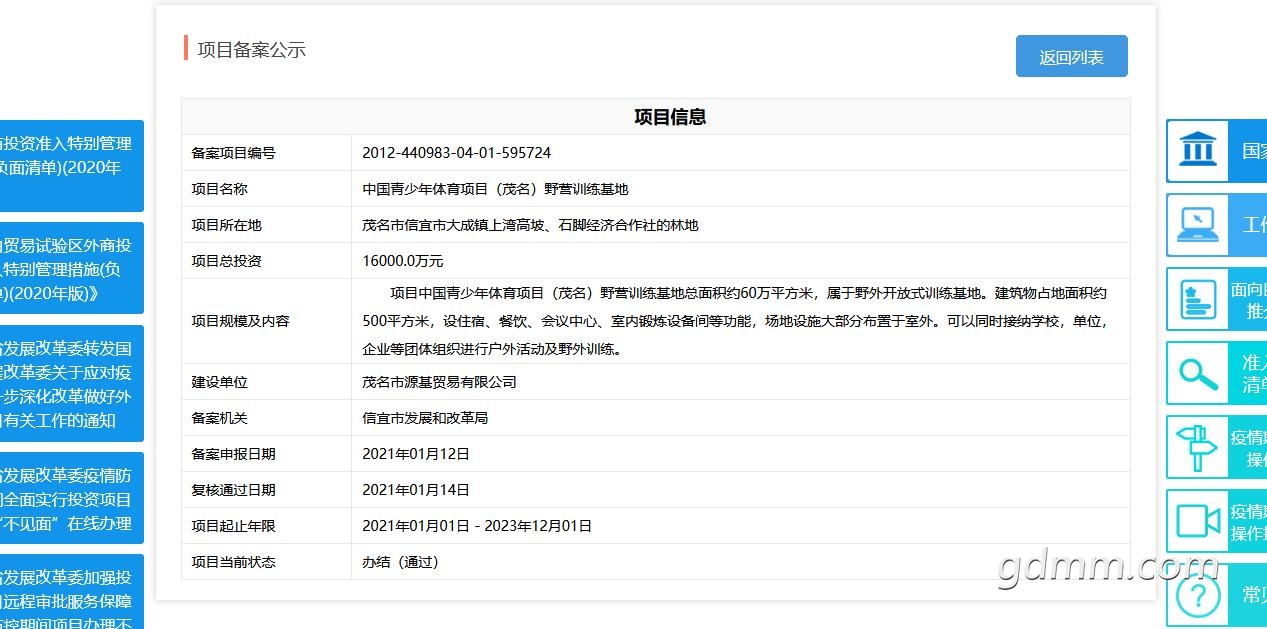This screenshot has height=629, width=1267.
Task: Click company name 茂名市源基贸易有限公司
Action: 439,382
